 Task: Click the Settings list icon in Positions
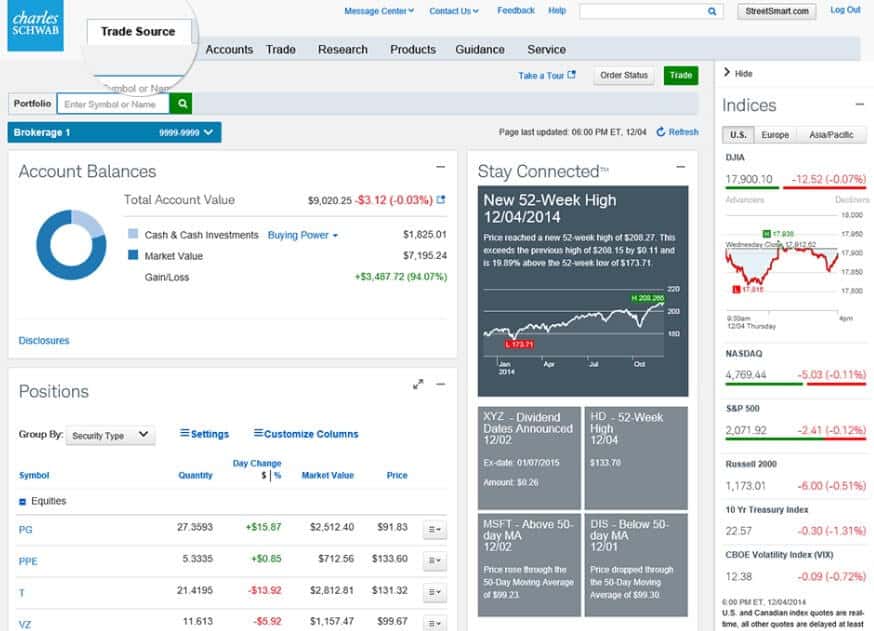click(x=184, y=433)
